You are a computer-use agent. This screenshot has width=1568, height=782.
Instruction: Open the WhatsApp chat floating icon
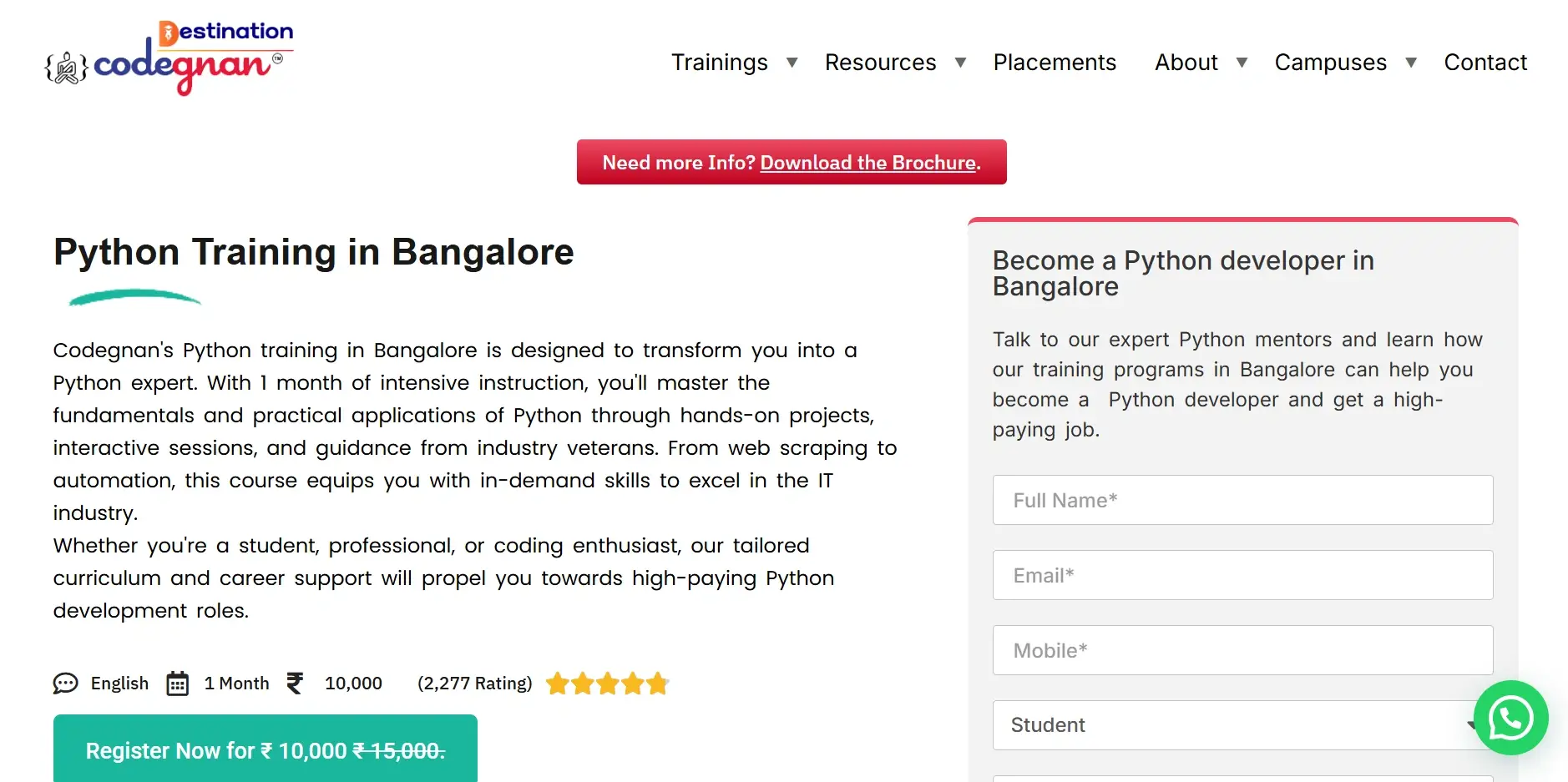point(1510,718)
